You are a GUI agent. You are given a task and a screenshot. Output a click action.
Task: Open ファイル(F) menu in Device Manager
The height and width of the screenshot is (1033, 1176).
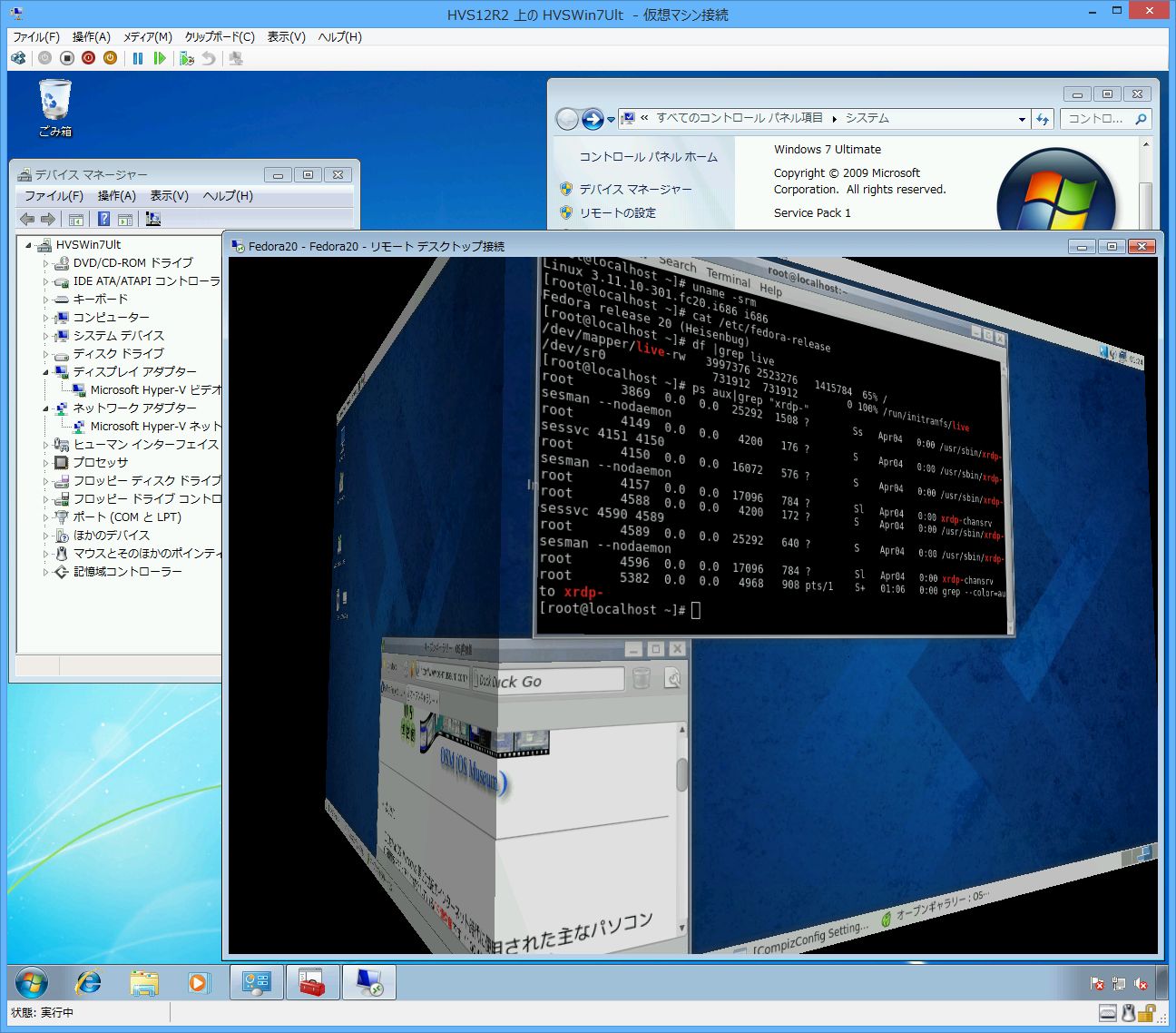(54, 196)
